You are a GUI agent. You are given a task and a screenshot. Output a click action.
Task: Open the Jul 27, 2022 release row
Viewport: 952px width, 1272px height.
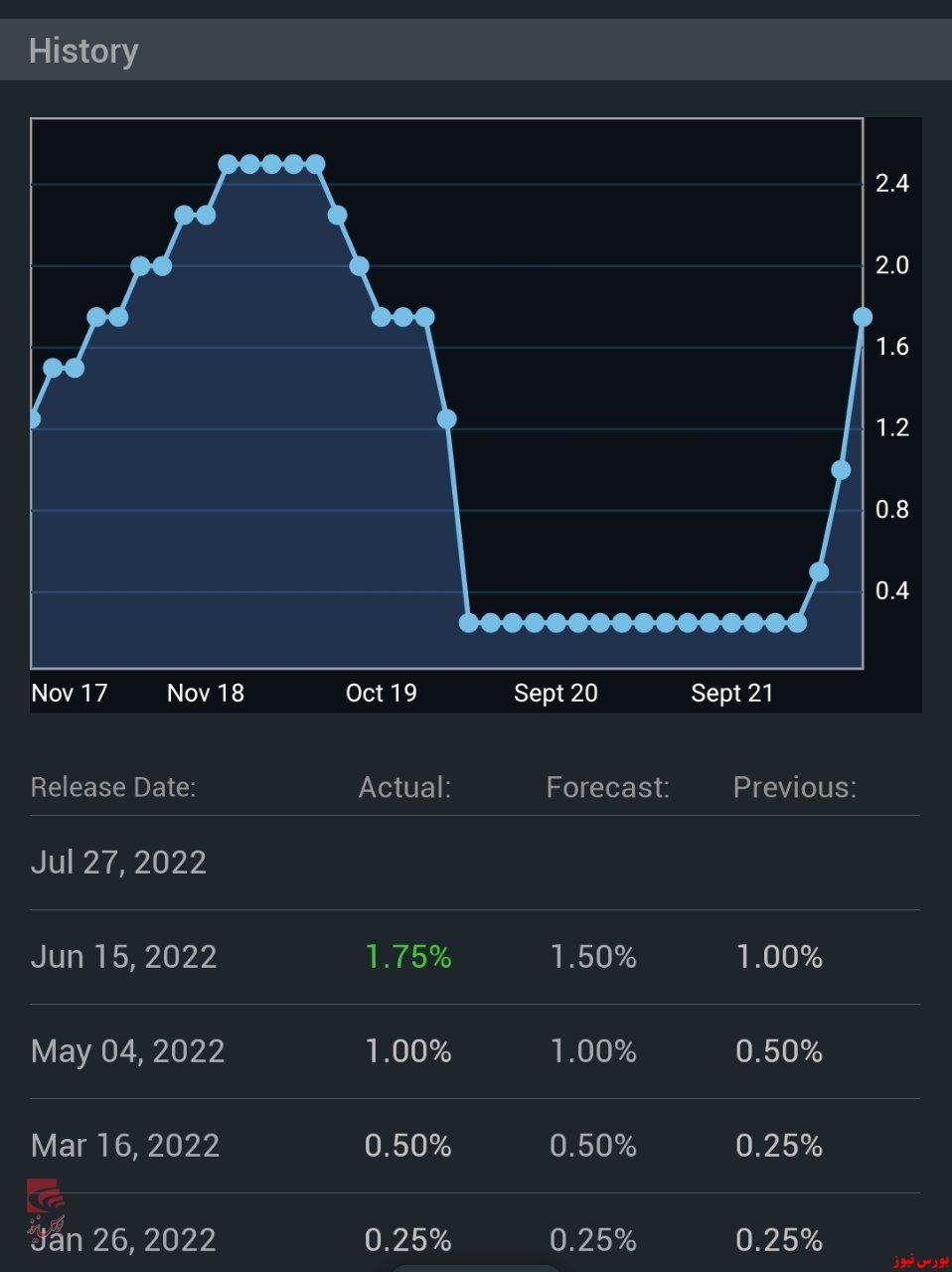[475, 863]
